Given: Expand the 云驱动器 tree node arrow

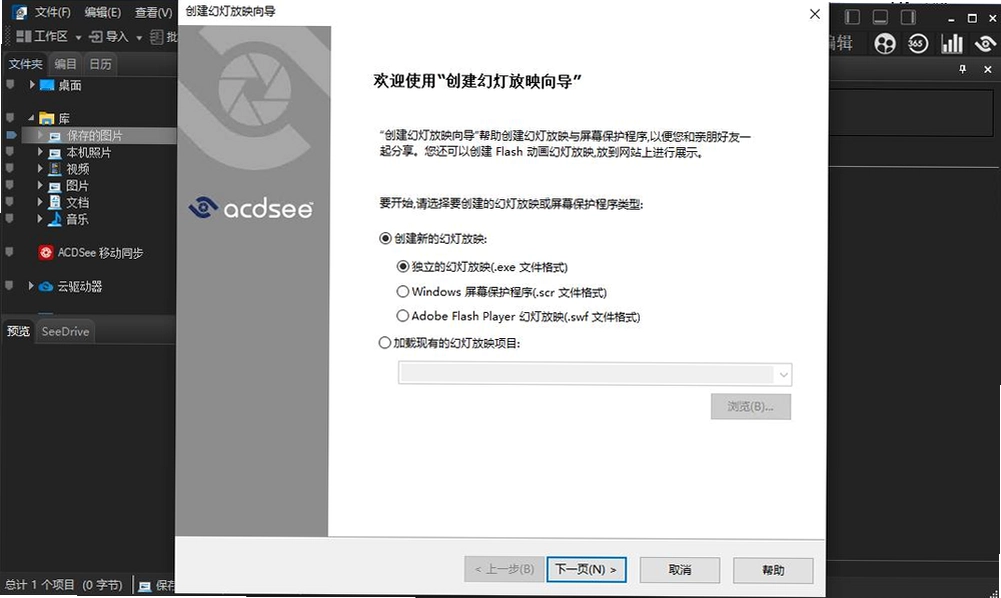Looking at the screenshot, I should [x=31, y=286].
